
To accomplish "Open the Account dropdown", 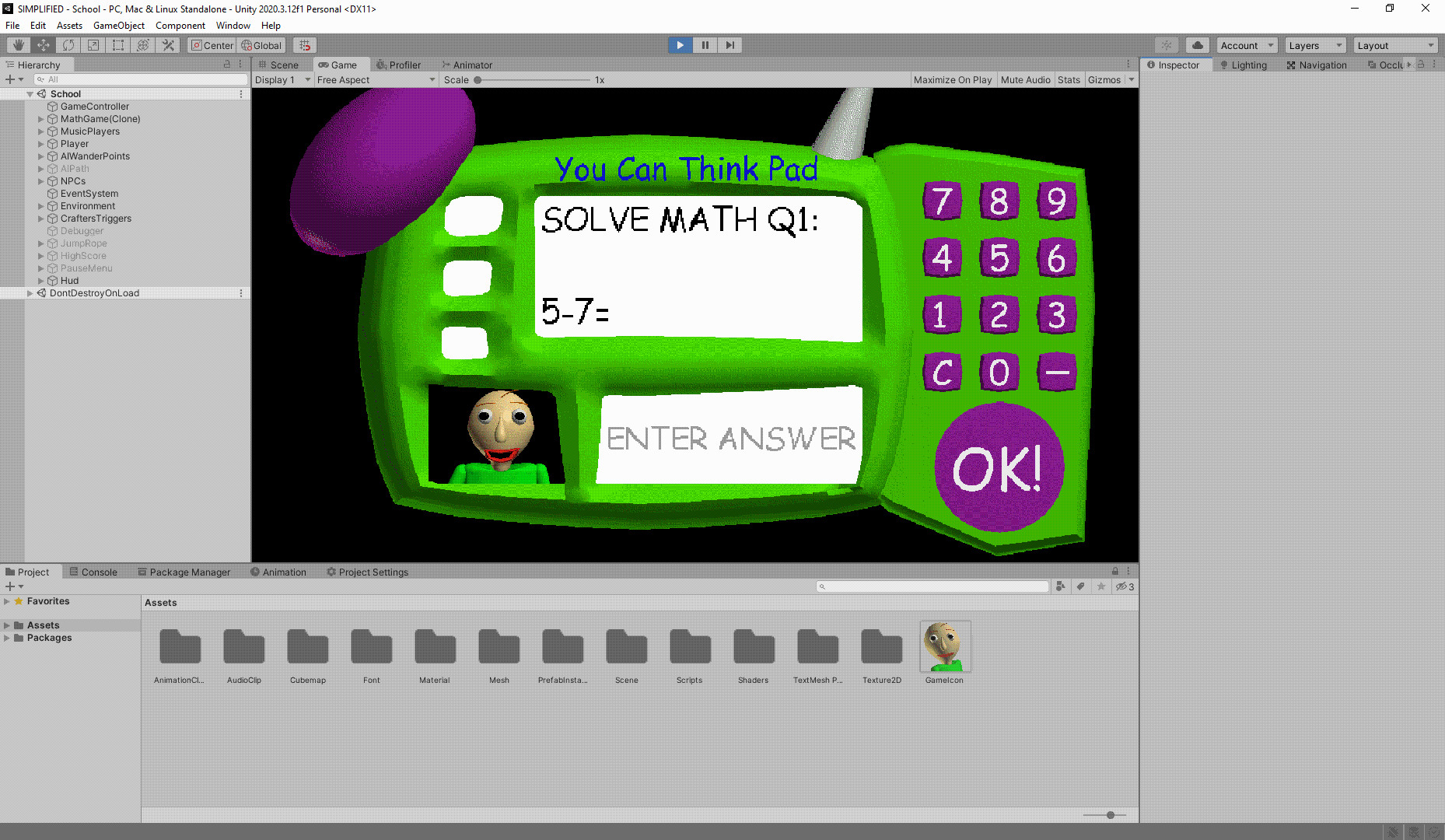I will 1247,45.
